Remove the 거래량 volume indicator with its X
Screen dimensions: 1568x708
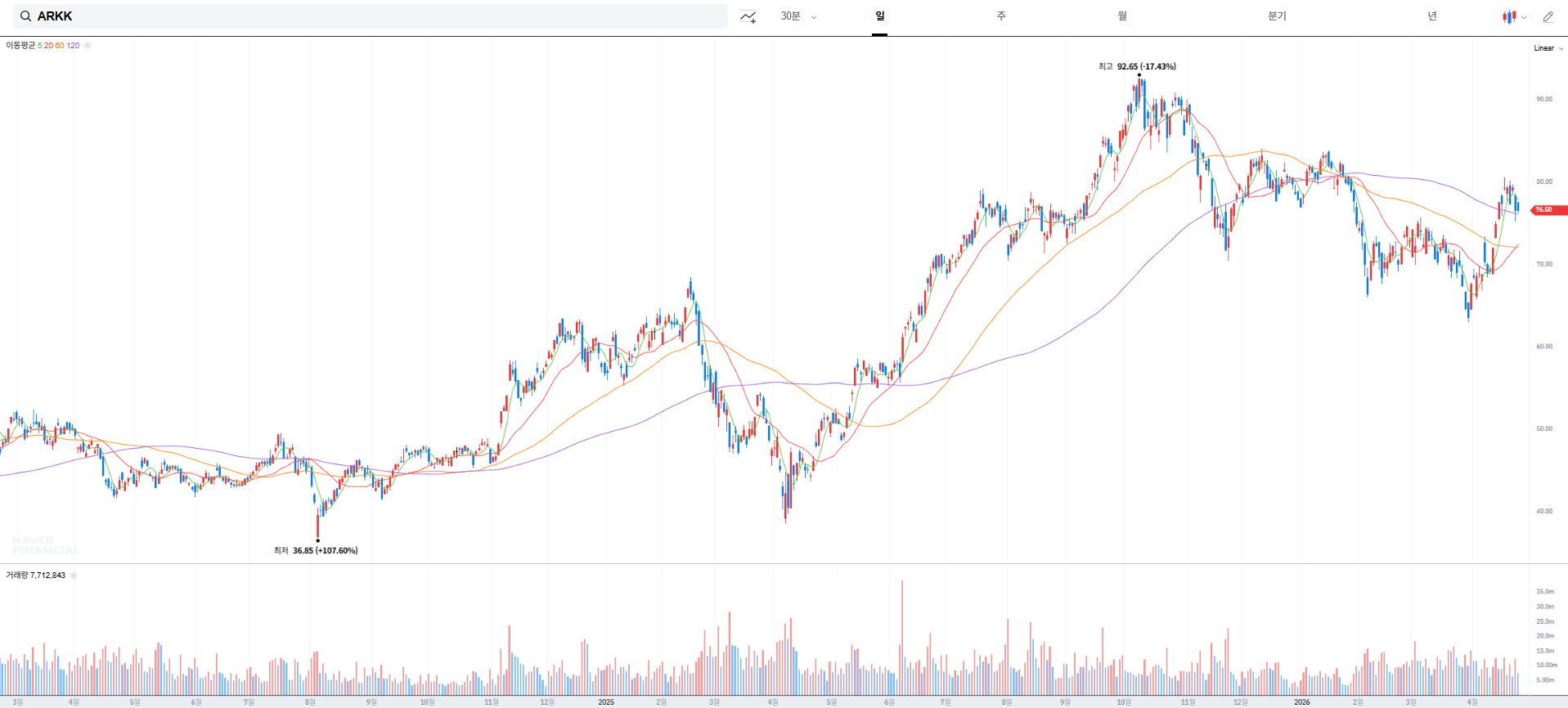(74, 576)
